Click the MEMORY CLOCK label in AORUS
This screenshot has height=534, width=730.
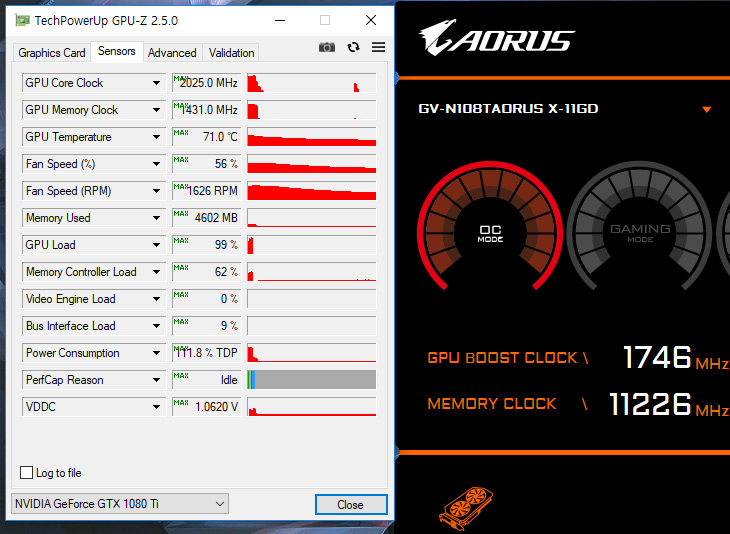pyautogui.click(x=492, y=403)
